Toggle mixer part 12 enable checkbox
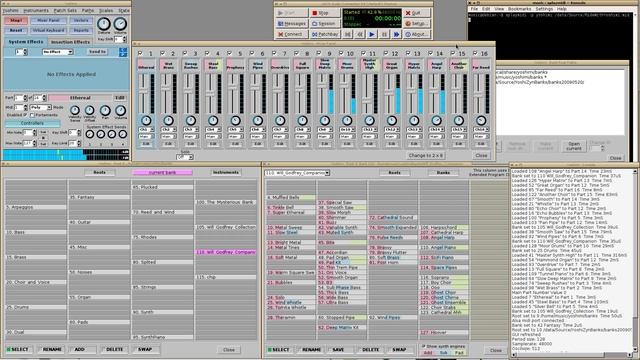The height and width of the screenshot is (360, 640). [x=386, y=53]
